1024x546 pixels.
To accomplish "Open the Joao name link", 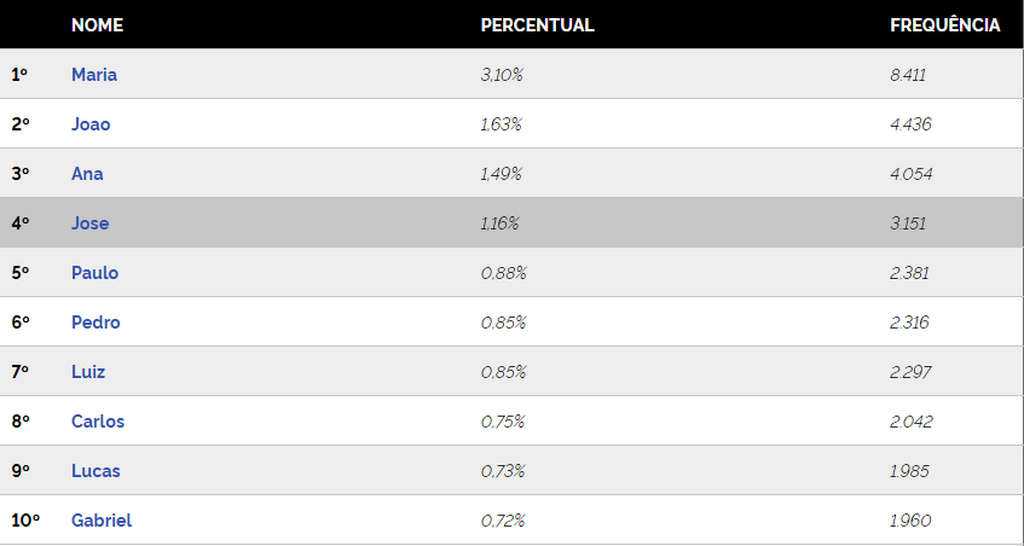I will (x=91, y=125).
